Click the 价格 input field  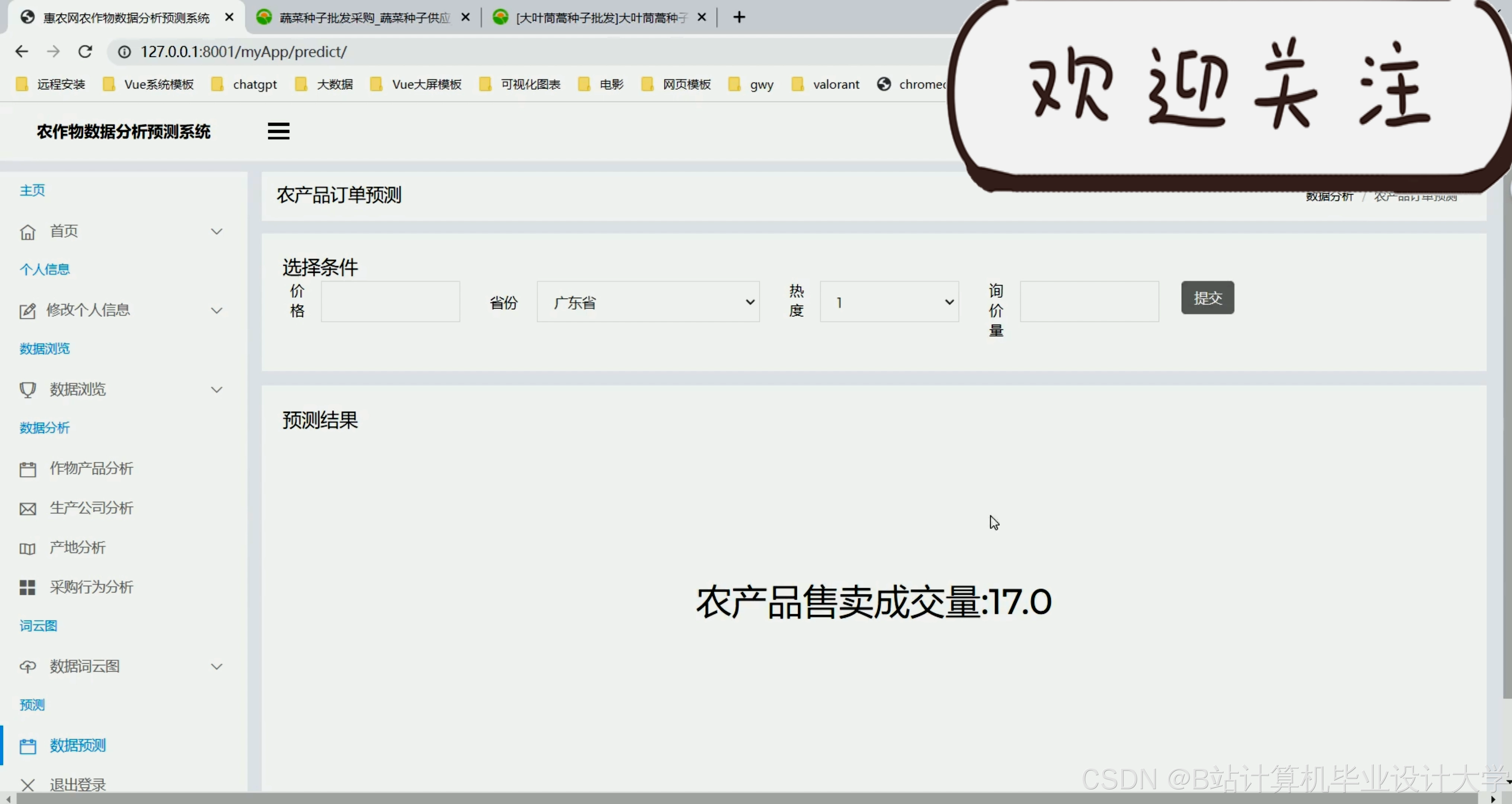390,301
